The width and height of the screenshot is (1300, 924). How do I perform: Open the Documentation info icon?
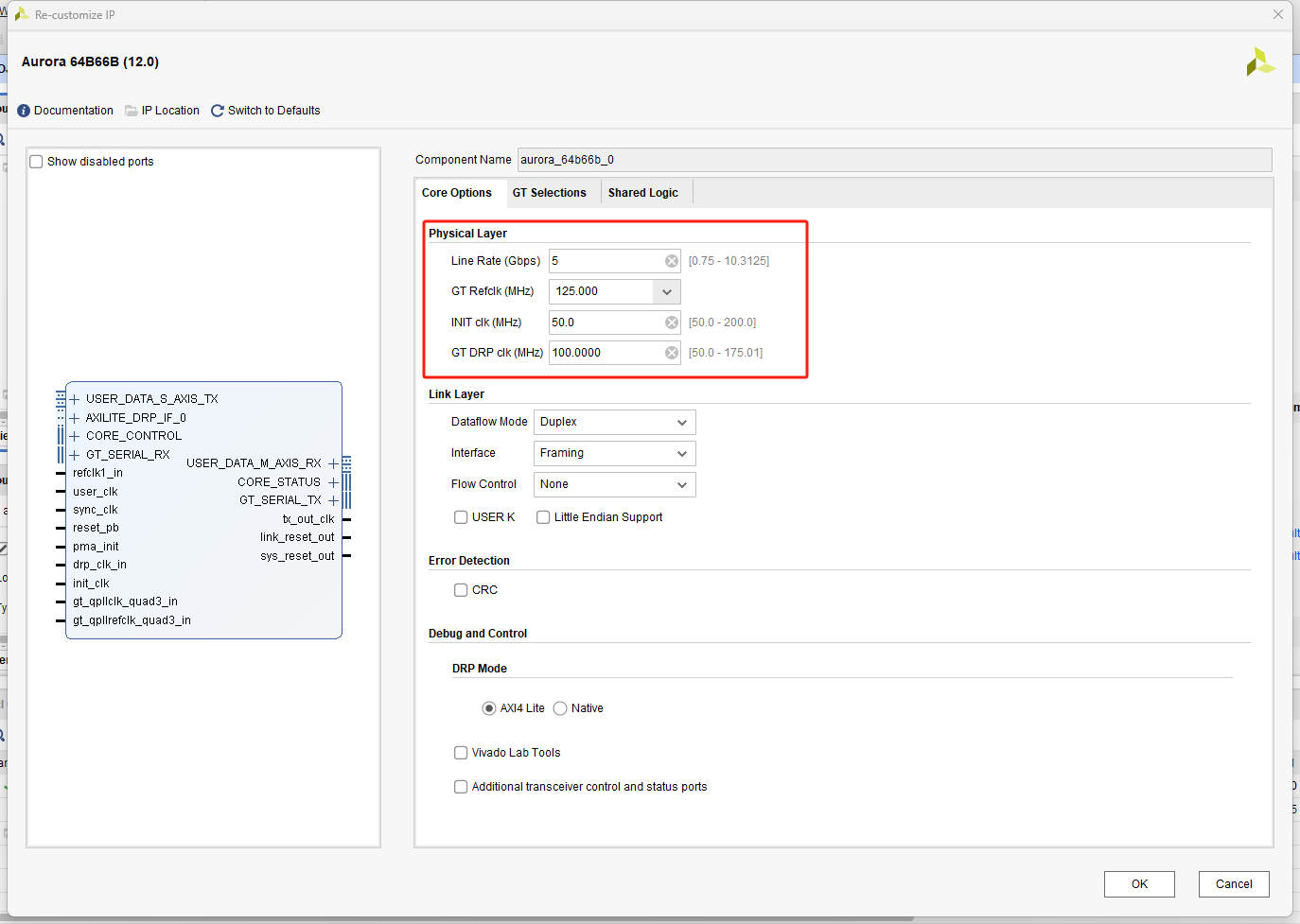click(24, 111)
